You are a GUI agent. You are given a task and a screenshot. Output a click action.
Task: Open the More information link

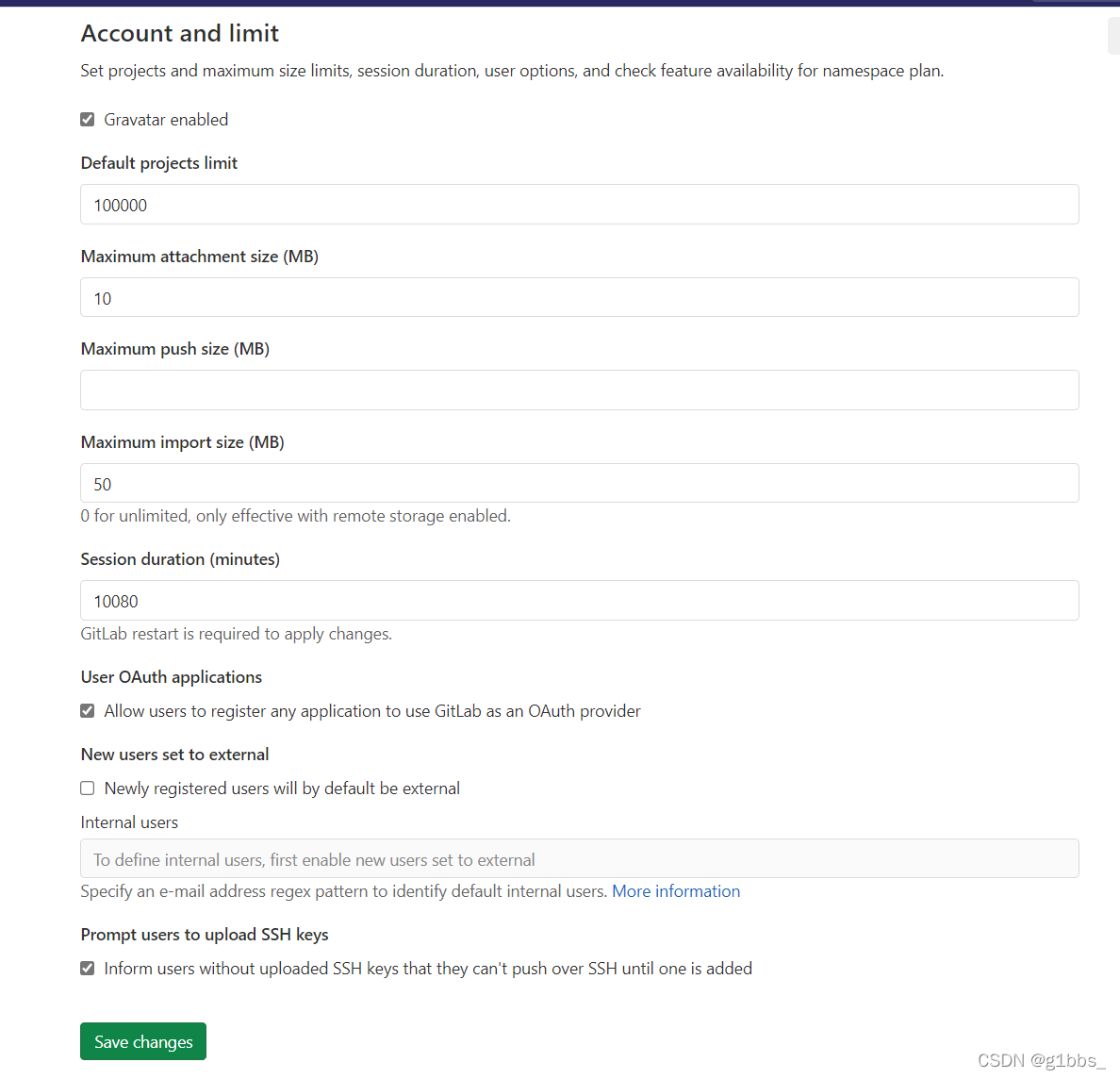point(676,891)
